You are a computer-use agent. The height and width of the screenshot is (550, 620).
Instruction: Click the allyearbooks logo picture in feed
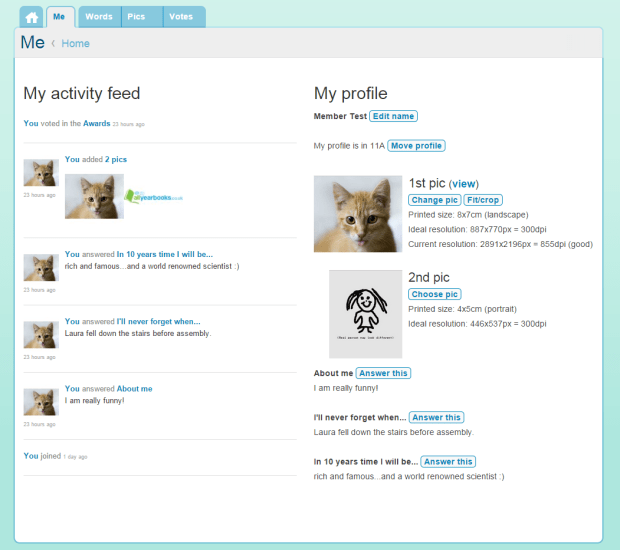pos(153,197)
